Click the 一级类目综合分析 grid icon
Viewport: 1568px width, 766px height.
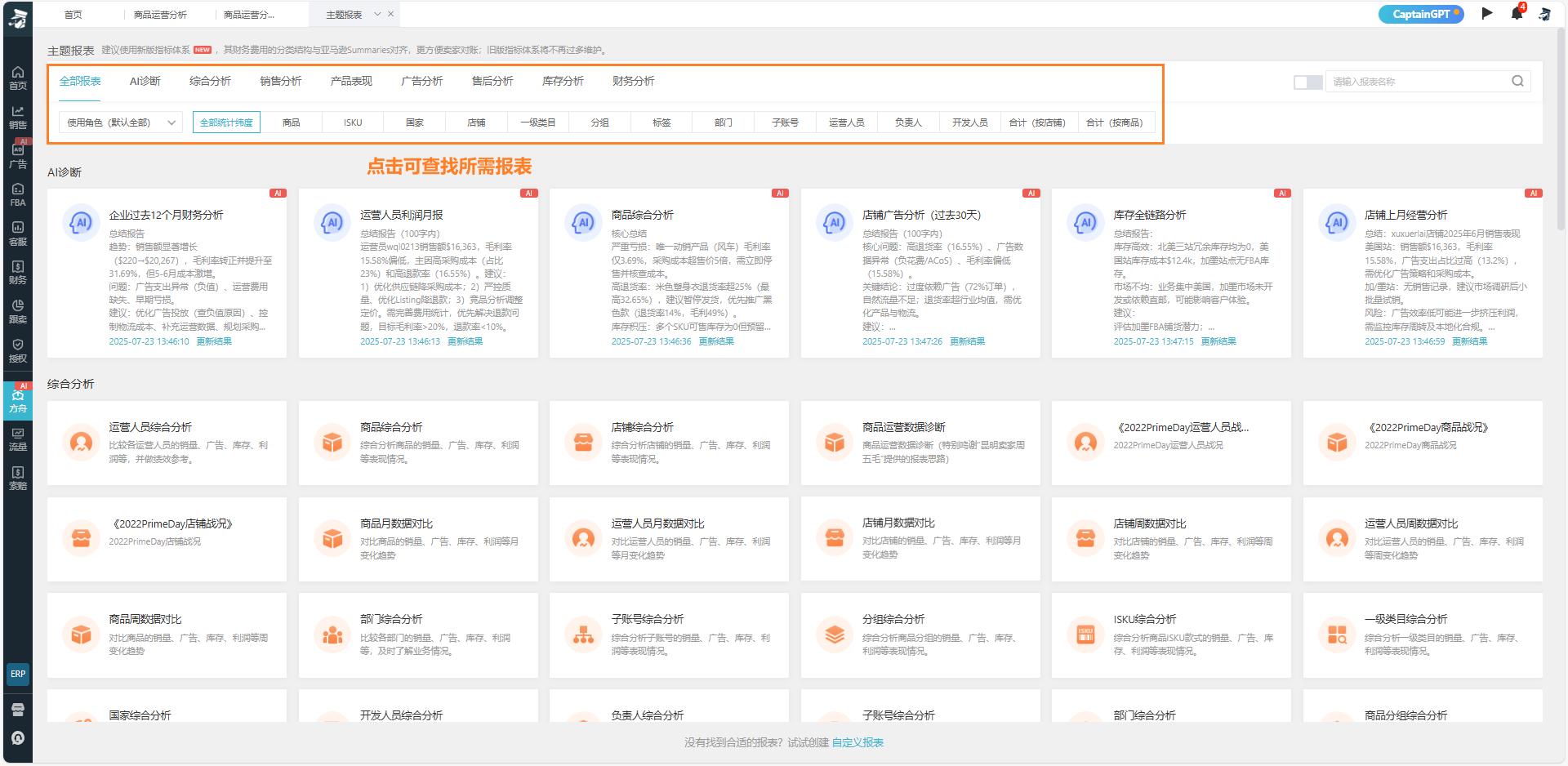(x=1337, y=635)
